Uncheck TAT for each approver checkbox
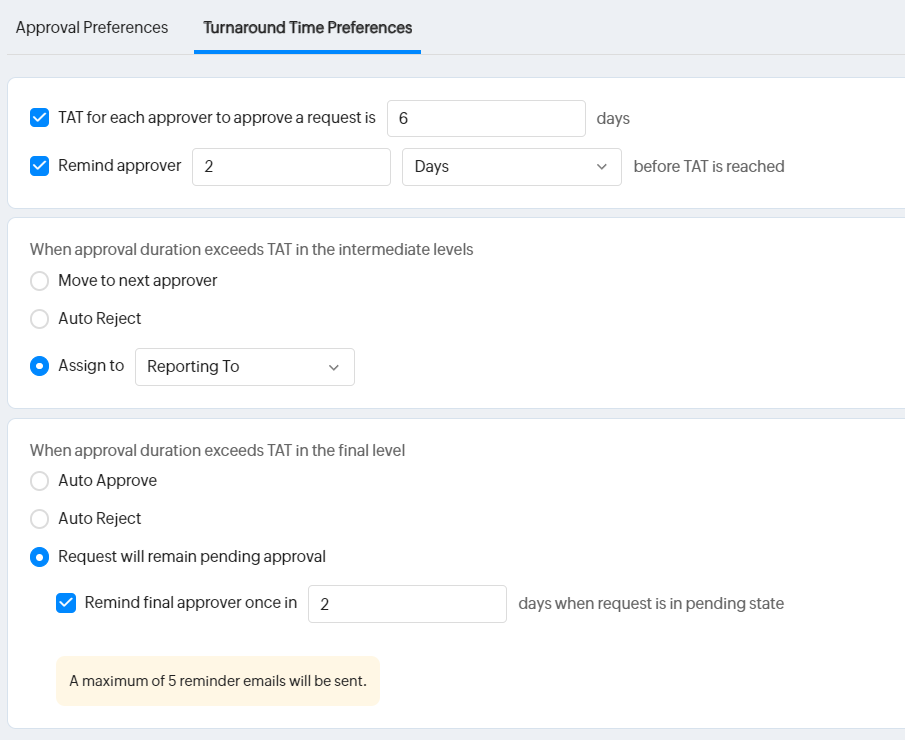This screenshot has height=740, width=905. coord(40,118)
